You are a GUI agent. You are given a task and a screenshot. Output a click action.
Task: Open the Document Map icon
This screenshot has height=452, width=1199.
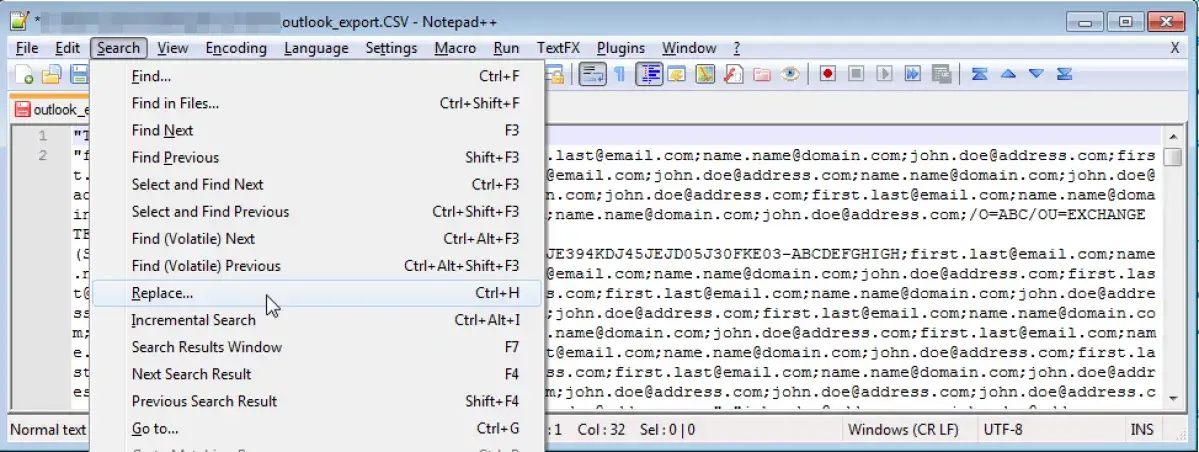pyautogui.click(x=705, y=74)
